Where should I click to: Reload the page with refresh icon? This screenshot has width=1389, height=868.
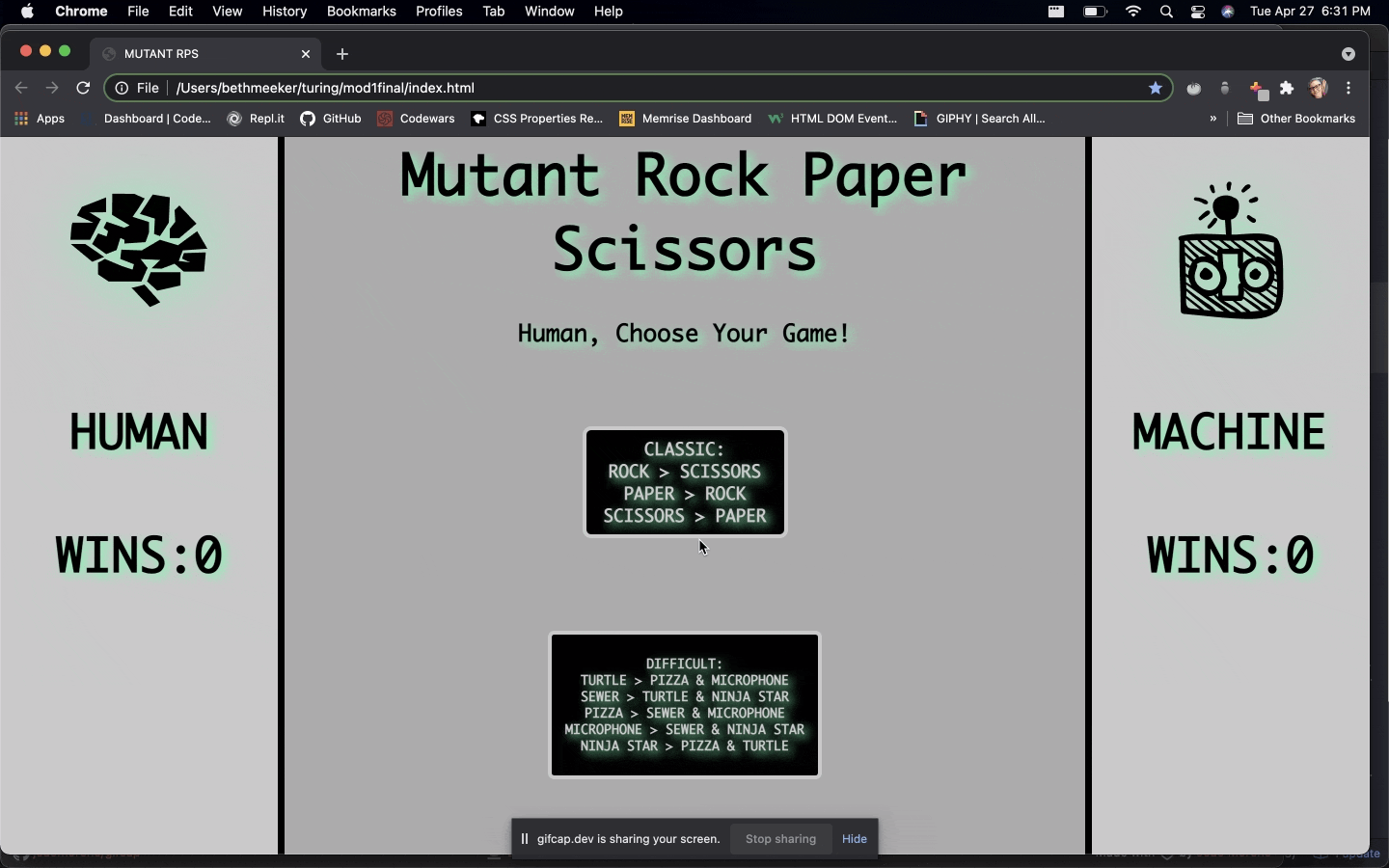pyautogui.click(x=84, y=88)
